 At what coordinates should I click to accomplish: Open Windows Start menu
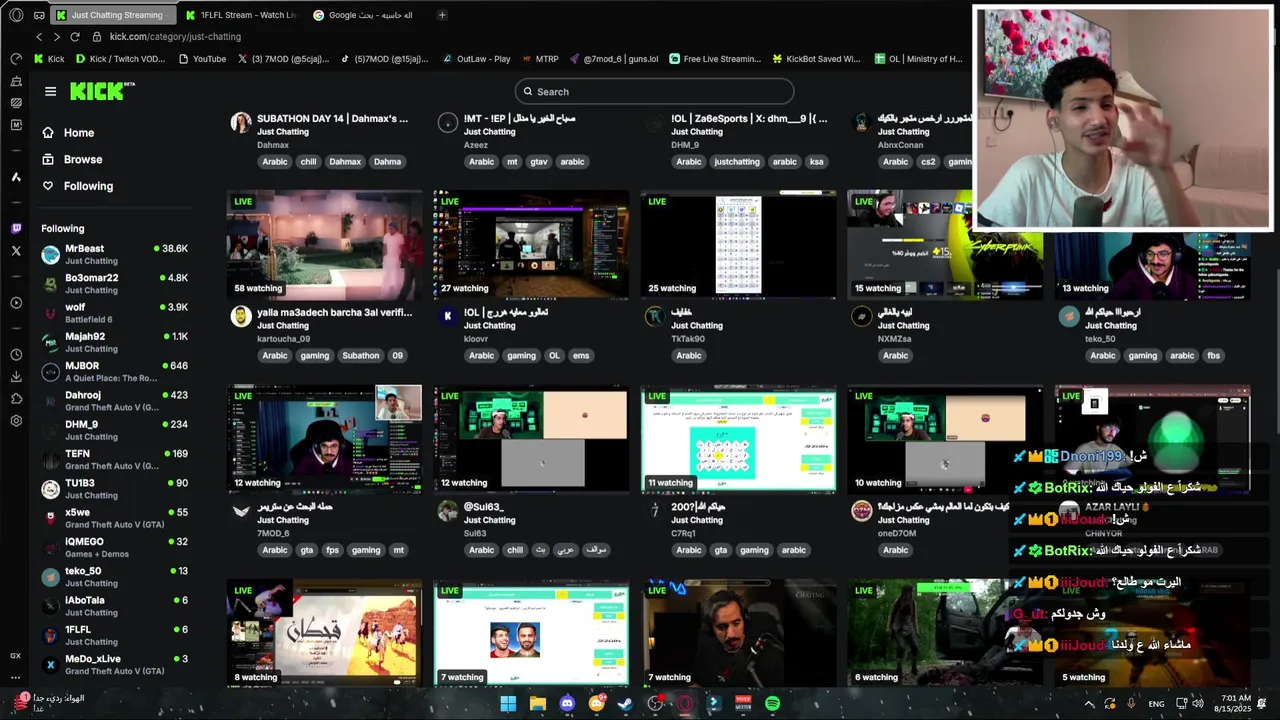pos(508,704)
